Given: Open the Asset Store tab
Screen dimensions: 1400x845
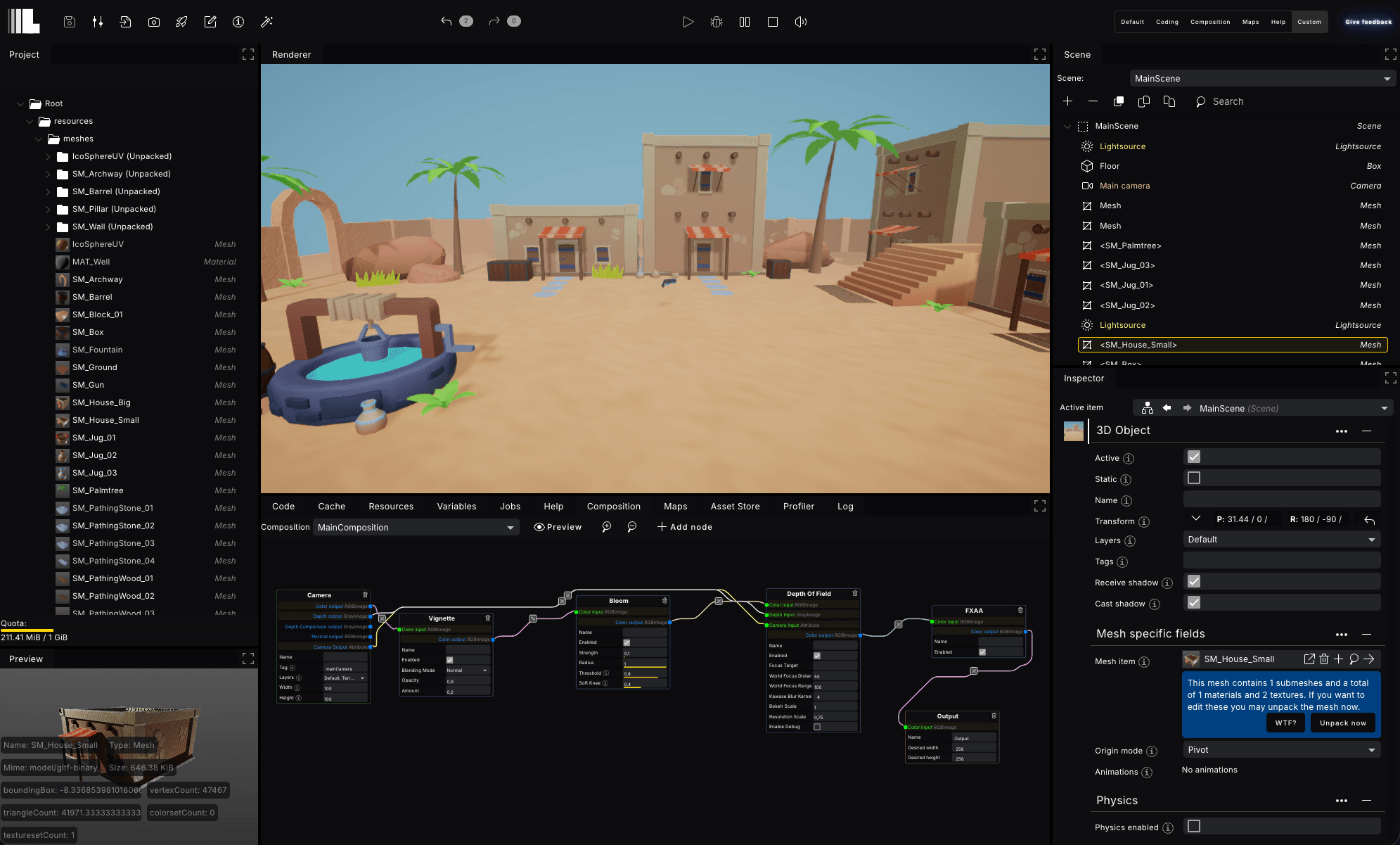Looking at the screenshot, I should (734, 506).
